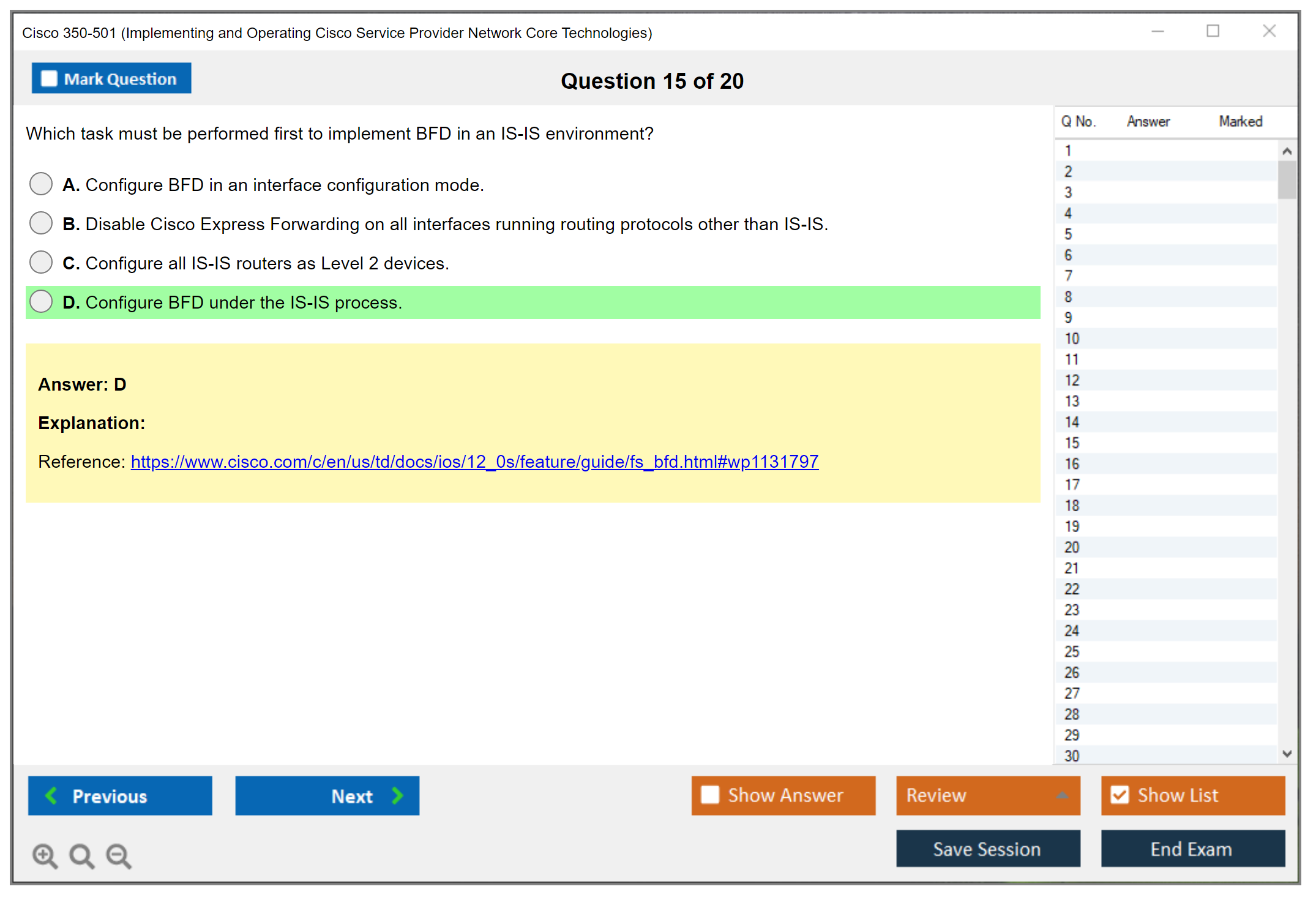The height and width of the screenshot is (900, 1316).
Task: Select option A radio button
Action: tap(41, 184)
